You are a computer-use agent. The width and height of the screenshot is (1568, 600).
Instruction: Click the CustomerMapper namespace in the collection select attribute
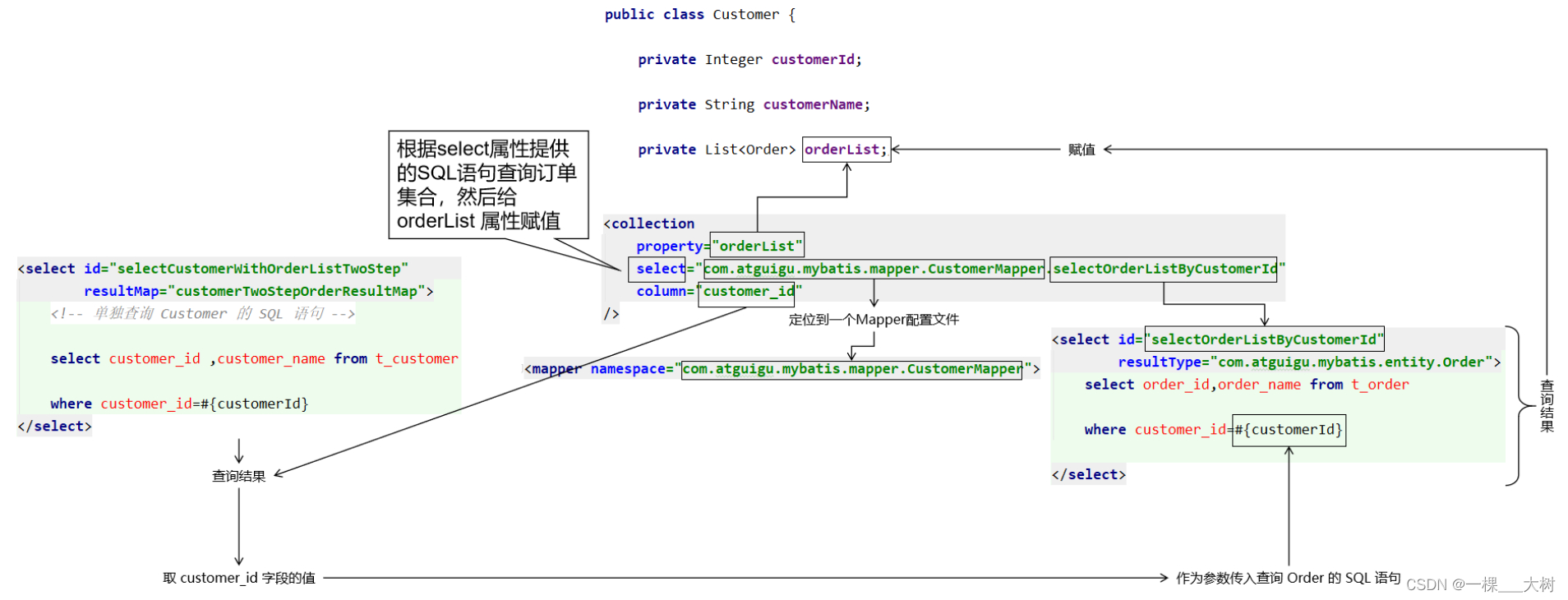874,269
